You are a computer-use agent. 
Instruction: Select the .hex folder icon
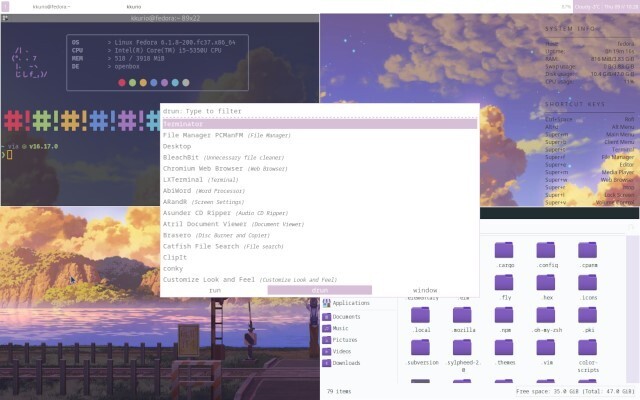click(546, 282)
